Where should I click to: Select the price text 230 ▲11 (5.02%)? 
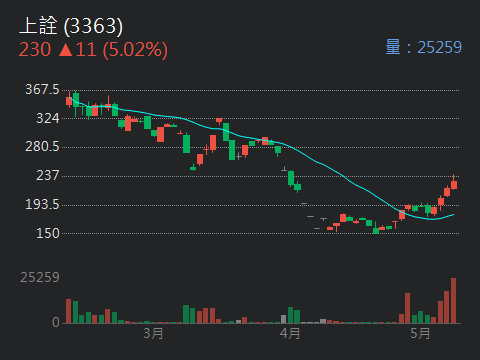[x=93, y=50]
